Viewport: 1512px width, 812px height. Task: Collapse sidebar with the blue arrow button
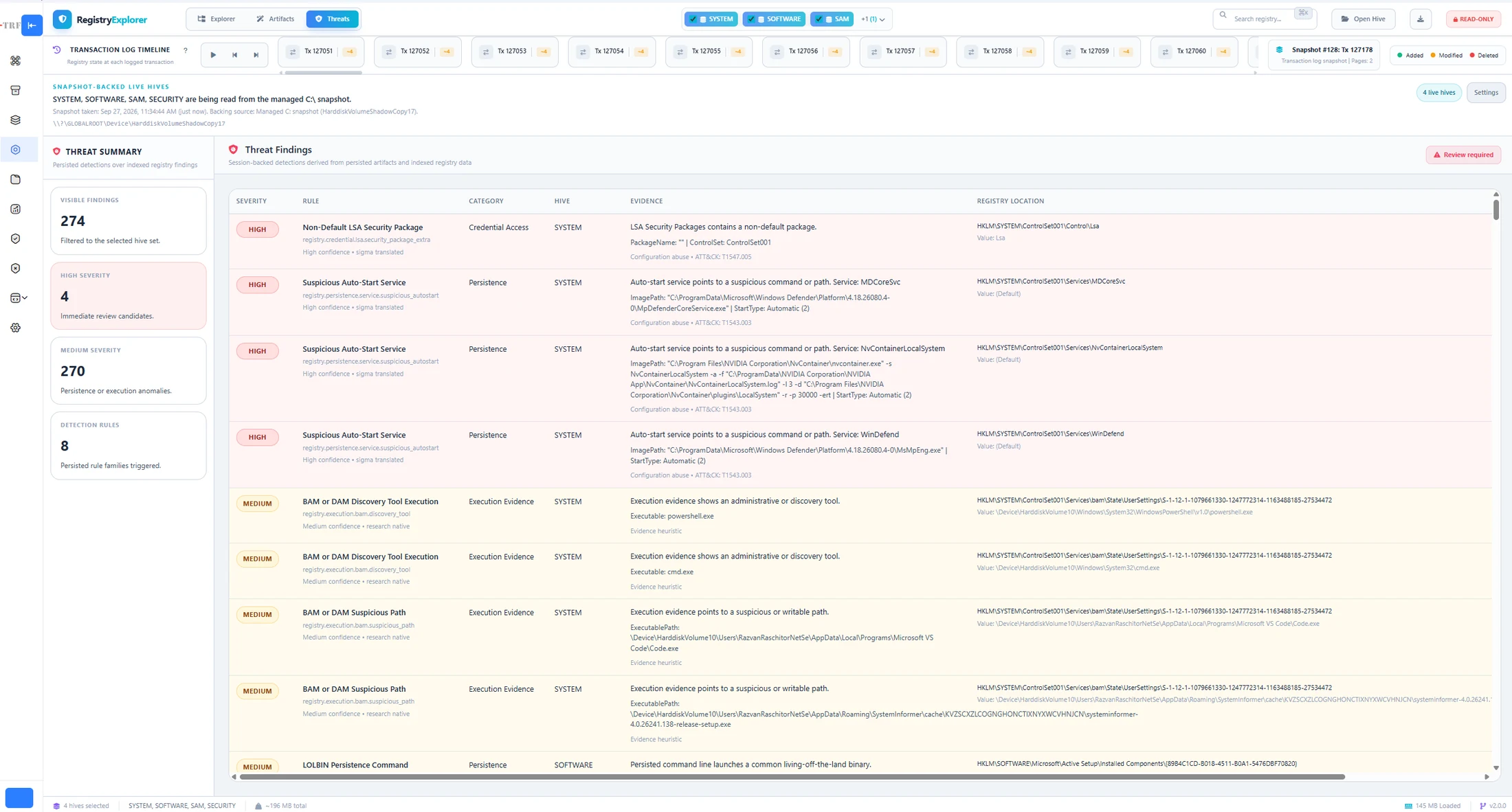click(32, 25)
